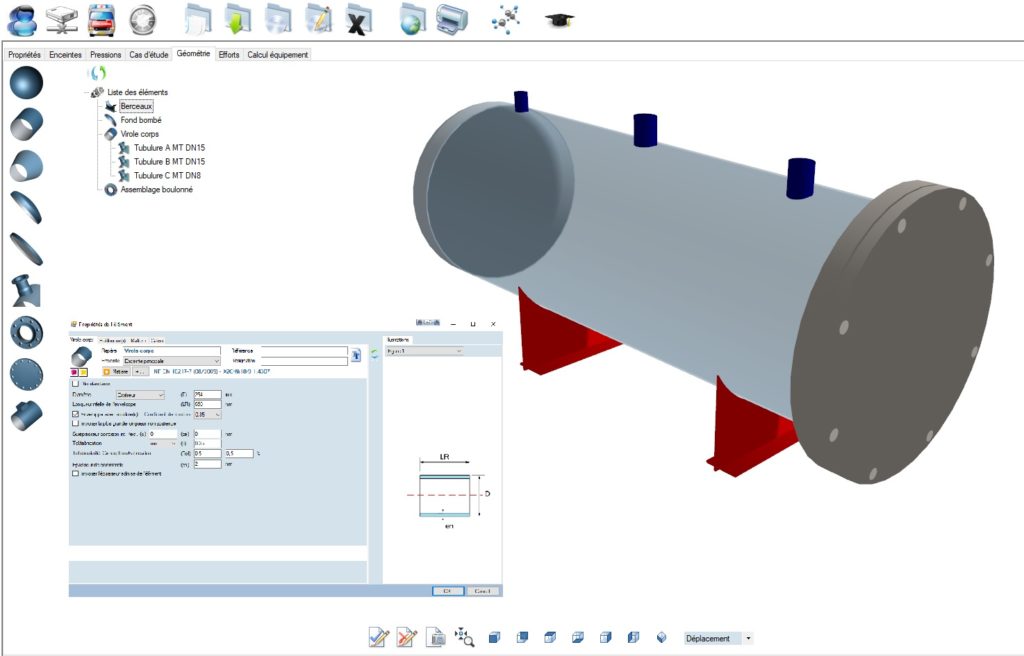The height and width of the screenshot is (656, 1024).
Task: Toggle the checked checkbox beside coefficient 0.85
Action: (x=75, y=414)
